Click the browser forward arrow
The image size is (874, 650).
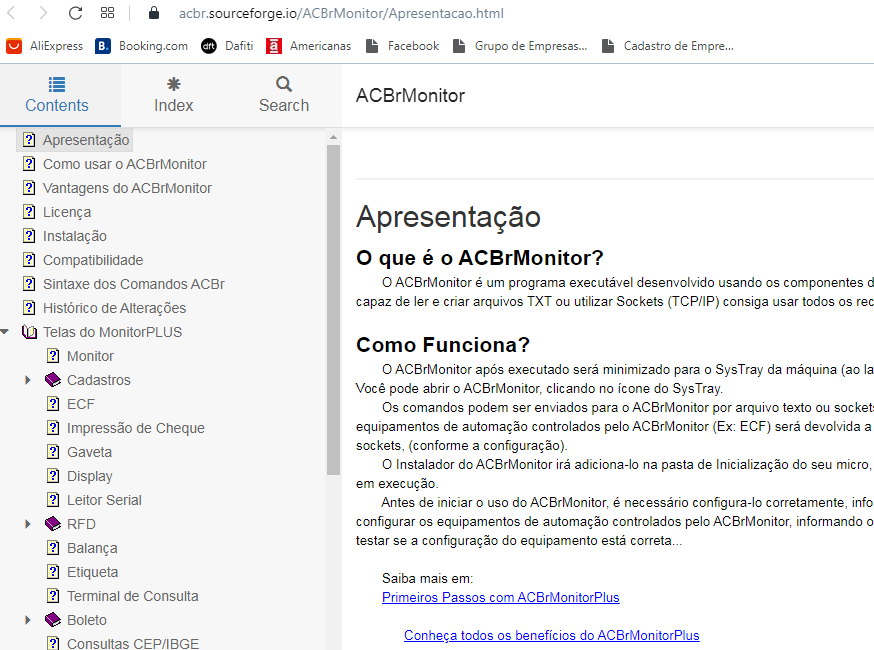(43, 13)
